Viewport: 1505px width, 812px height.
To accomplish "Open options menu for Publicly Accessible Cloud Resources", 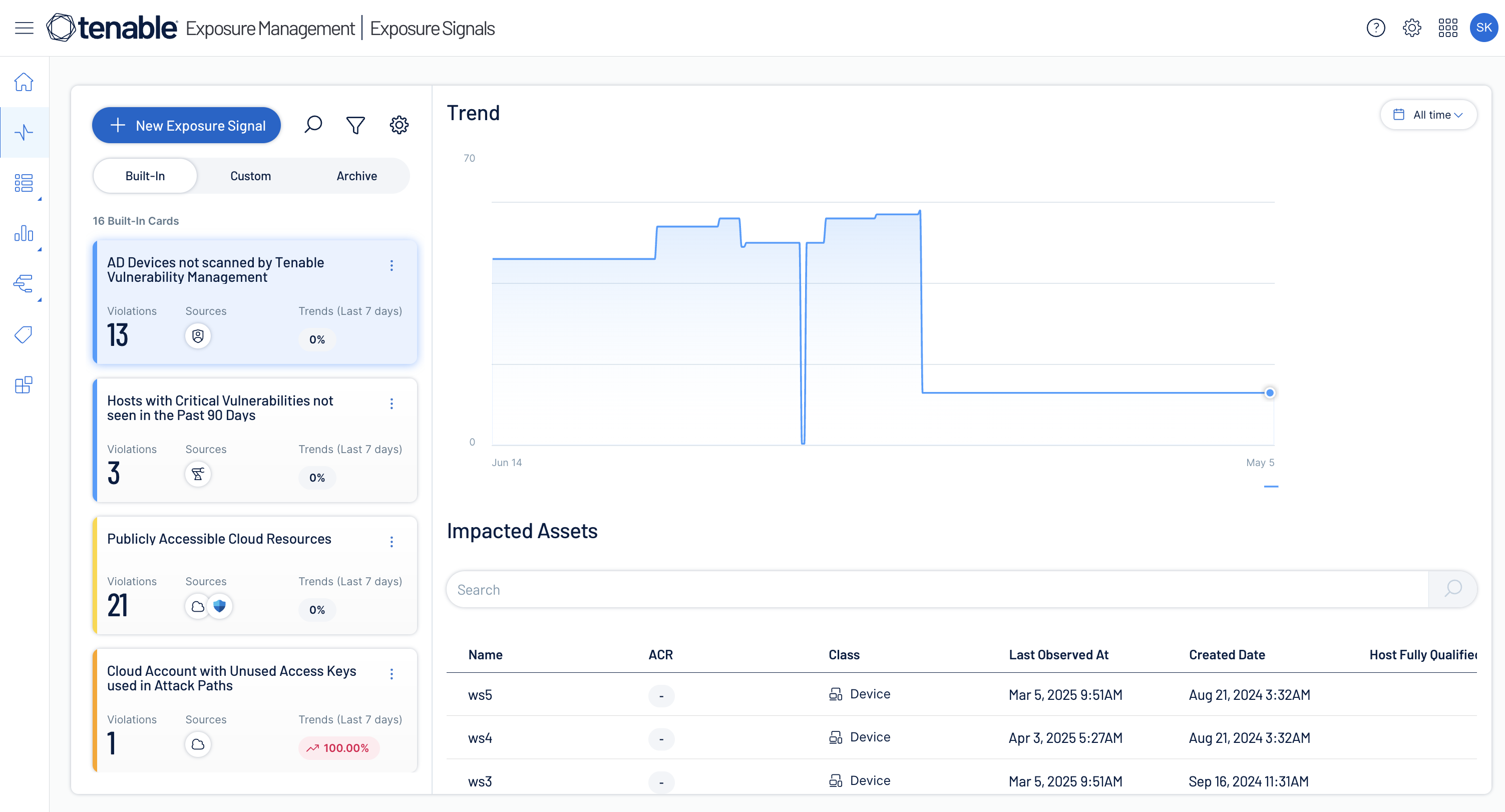I will pyautogui.click(x=392, y=542).
